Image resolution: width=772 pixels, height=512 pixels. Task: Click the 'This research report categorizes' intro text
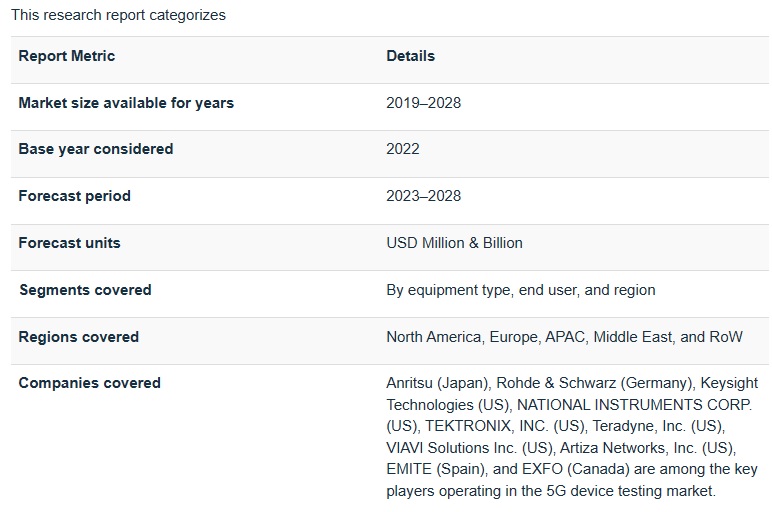coord(118,15)
